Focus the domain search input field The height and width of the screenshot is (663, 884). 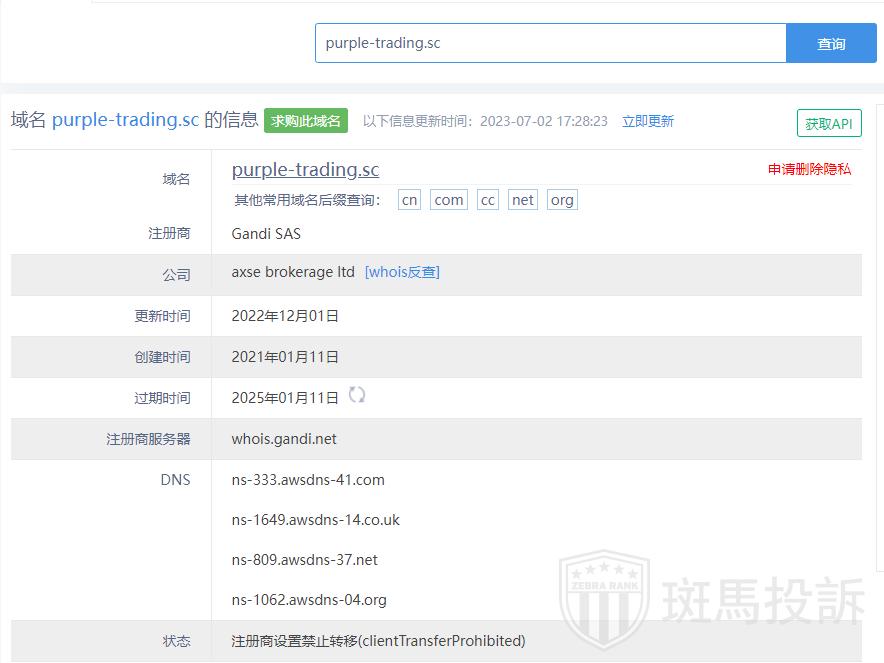pos(550,43)
